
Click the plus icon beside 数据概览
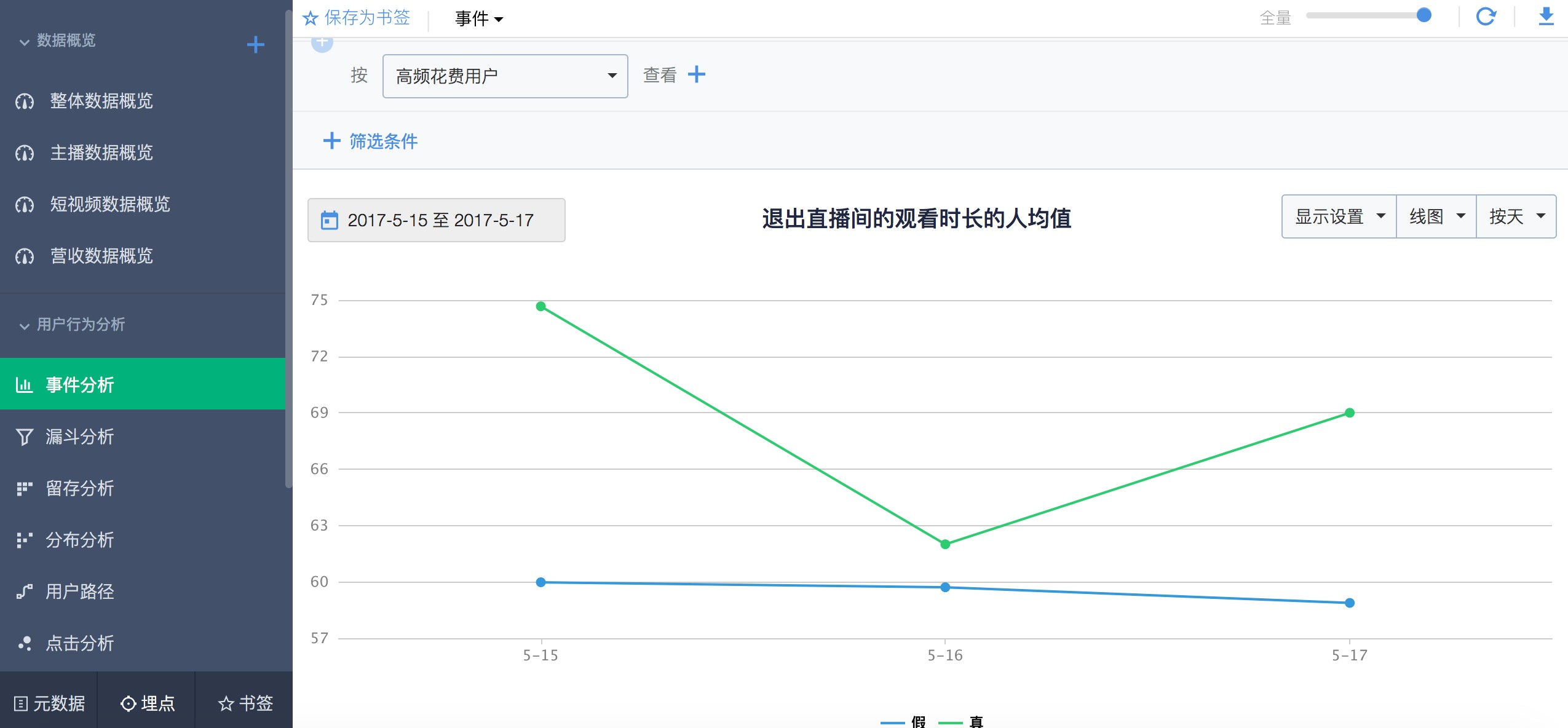[x=255, y=44]
